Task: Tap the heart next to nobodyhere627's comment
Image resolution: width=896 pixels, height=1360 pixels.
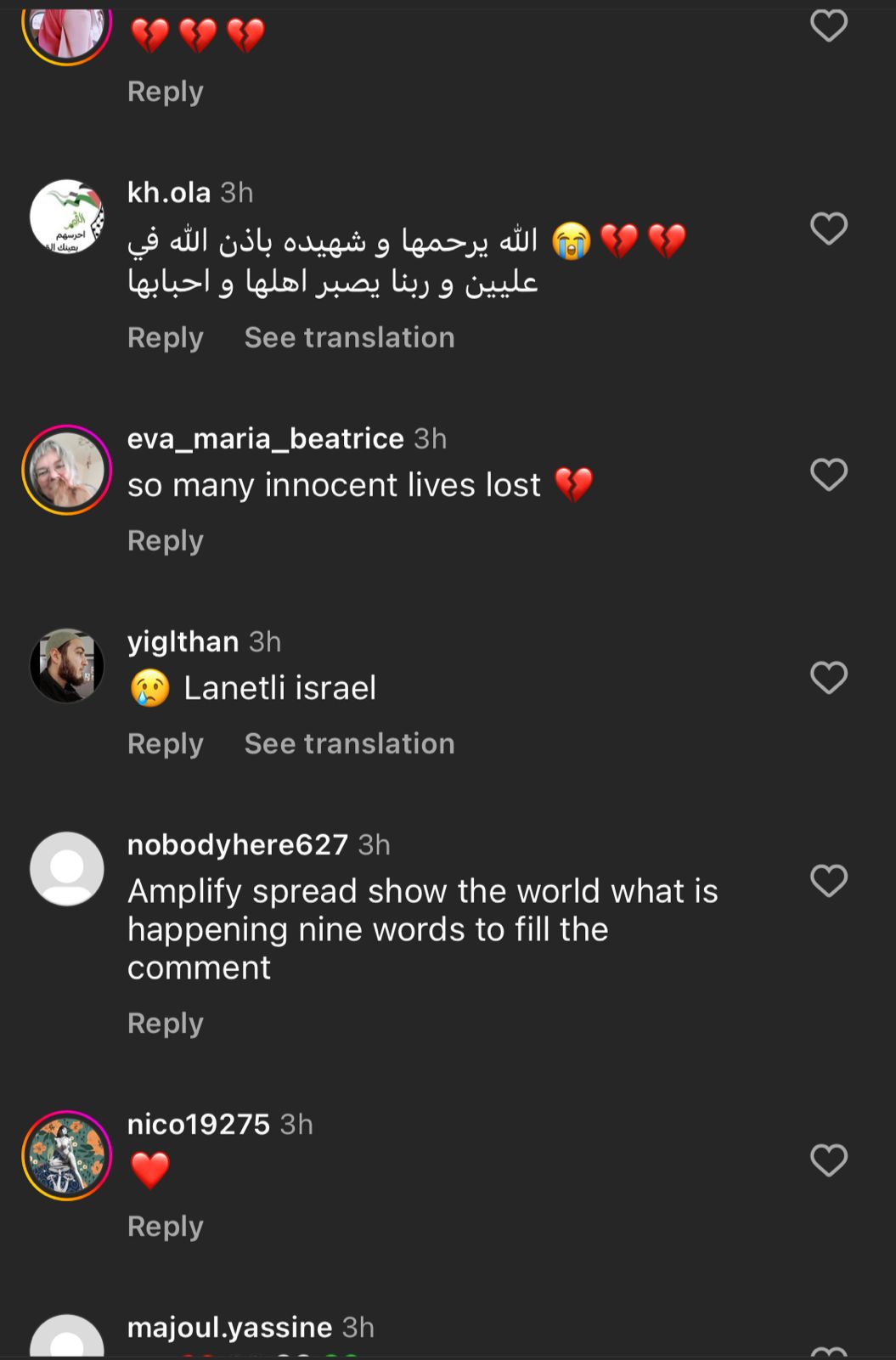Action: (829, 881)
